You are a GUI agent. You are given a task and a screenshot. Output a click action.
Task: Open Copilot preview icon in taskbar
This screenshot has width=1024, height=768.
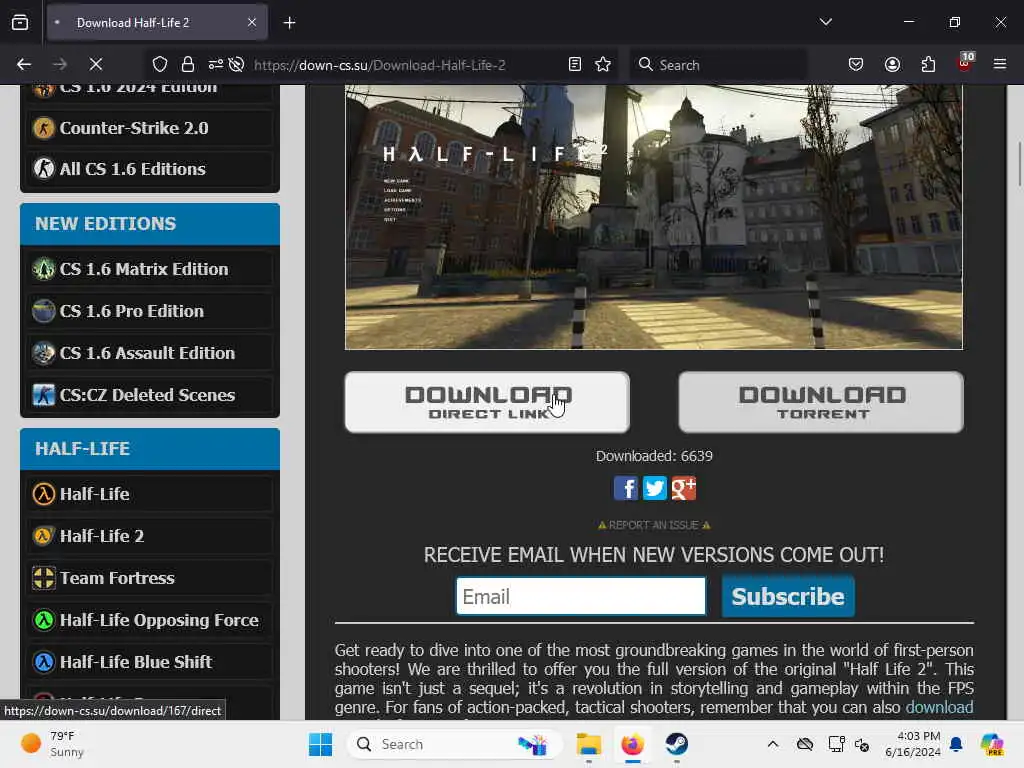point(992,744)
